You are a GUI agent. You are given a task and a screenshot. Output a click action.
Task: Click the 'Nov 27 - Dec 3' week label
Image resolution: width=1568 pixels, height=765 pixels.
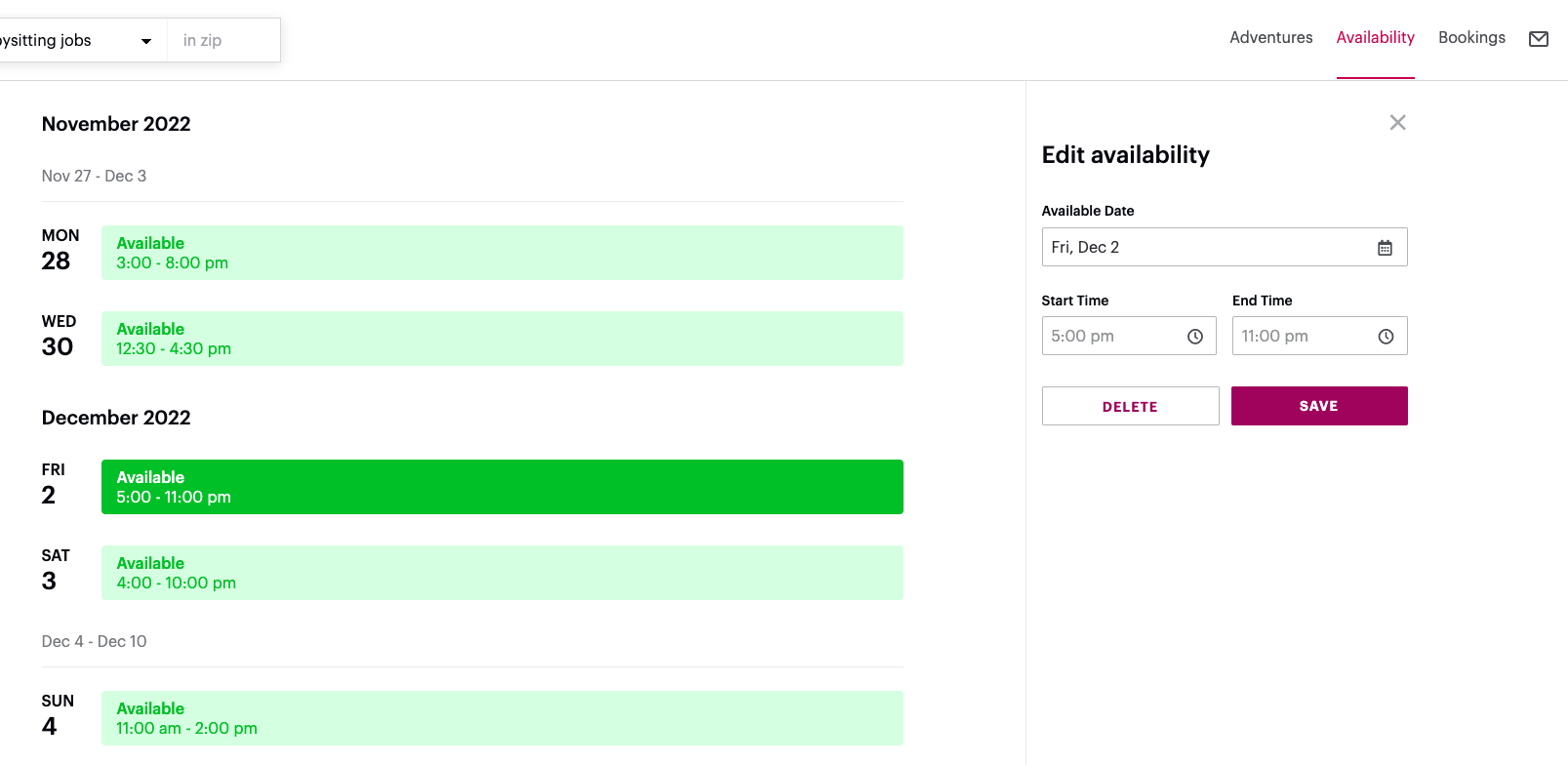pyautogui.click(x=94, y=176)
